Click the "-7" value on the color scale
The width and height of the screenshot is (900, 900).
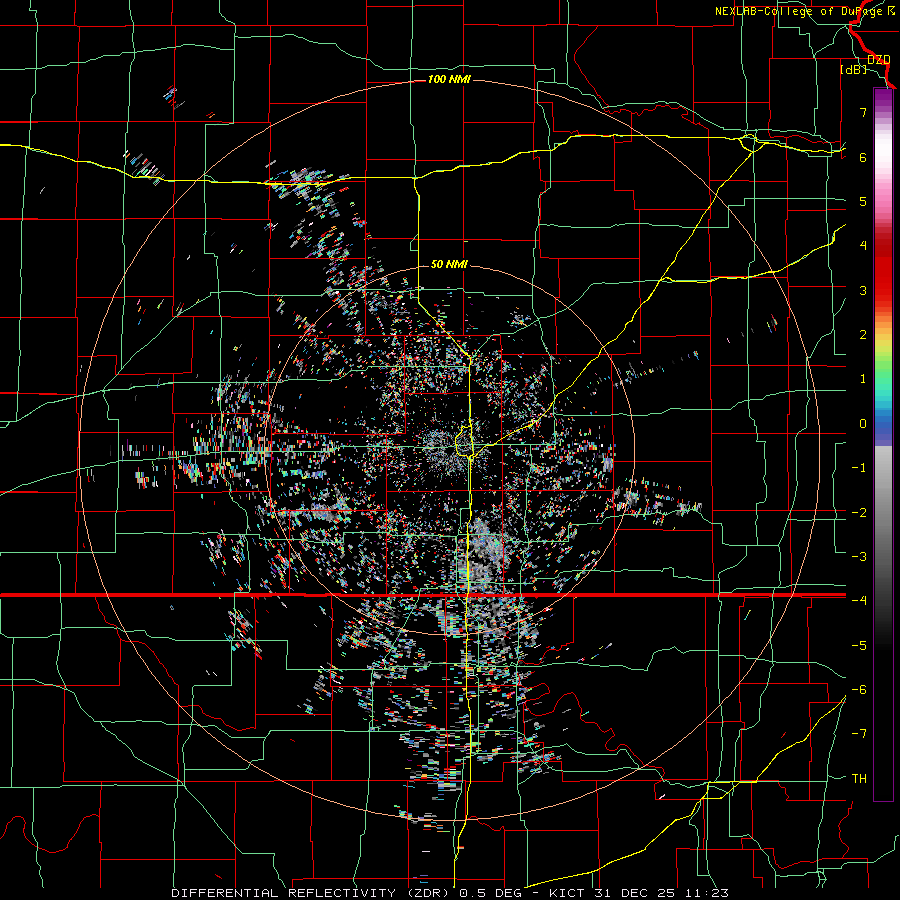[859, 734]
